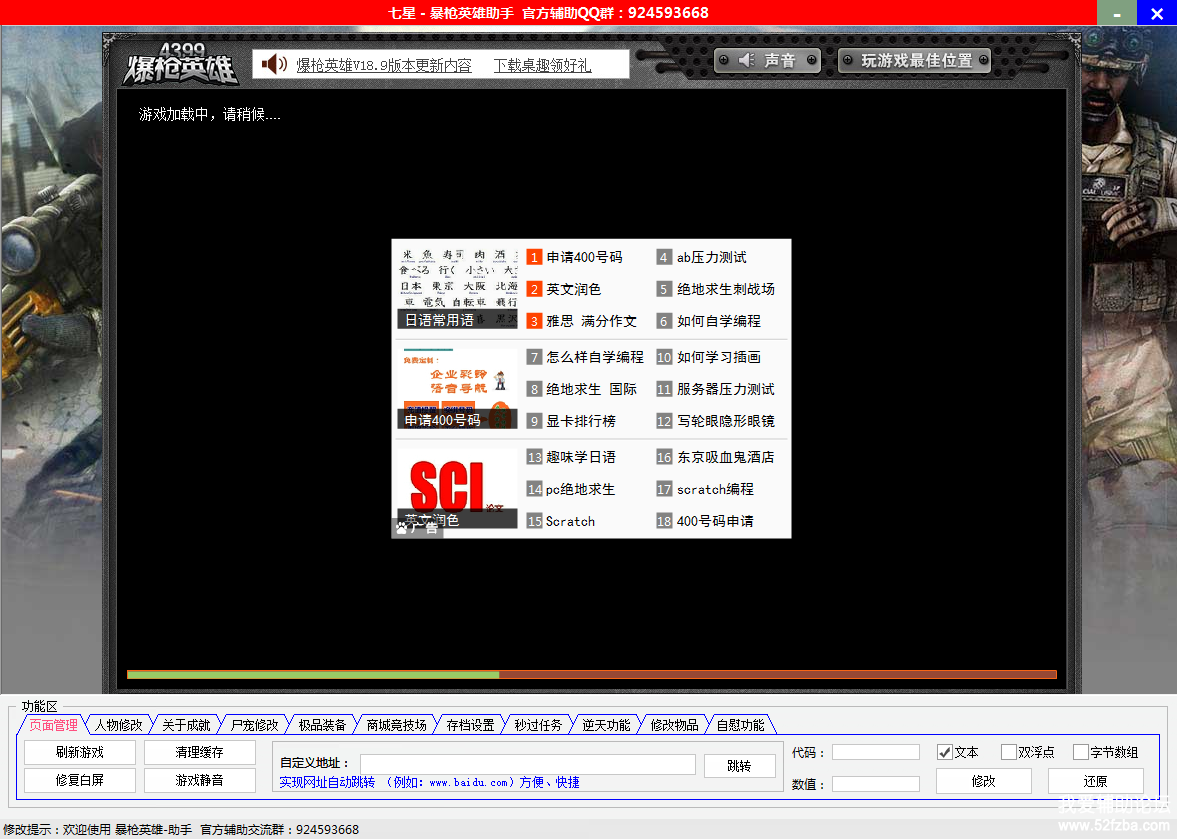
Task: Click the 游戏静音 button
Action: coord(200,780)
